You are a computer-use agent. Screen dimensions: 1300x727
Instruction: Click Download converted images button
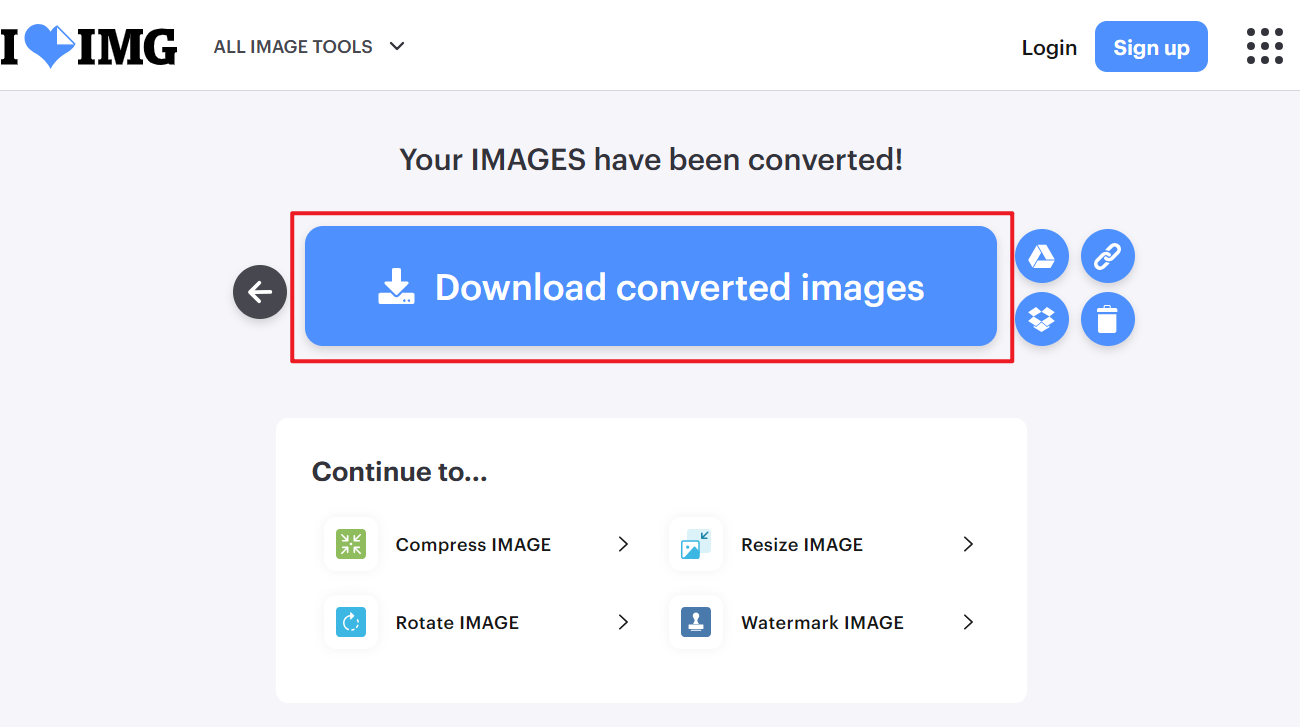pyautogui.click(x=651, y=287)
